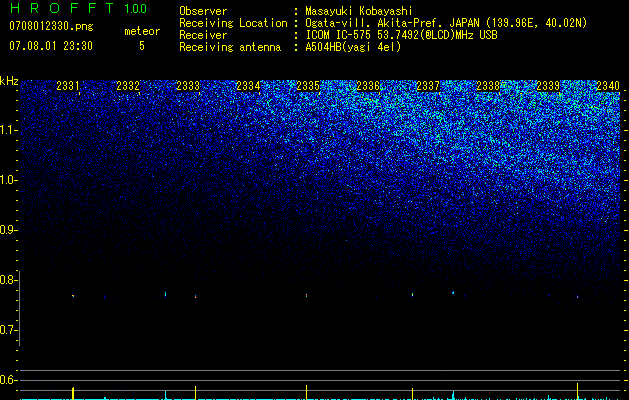Click the HROFFT 1.0.0 title text

click(78, 8)
